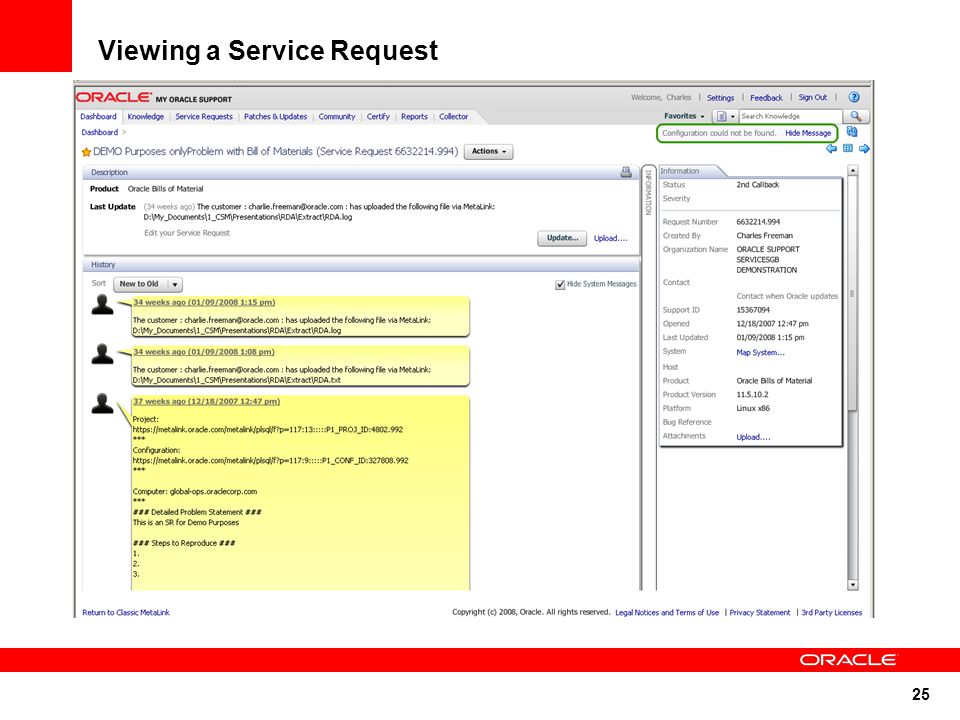Image resolution: width=960 pixels, height=720 pixels.
Task: Open the 01/09/2008 1:15 pm history entry
Action: tap(204, 302)
